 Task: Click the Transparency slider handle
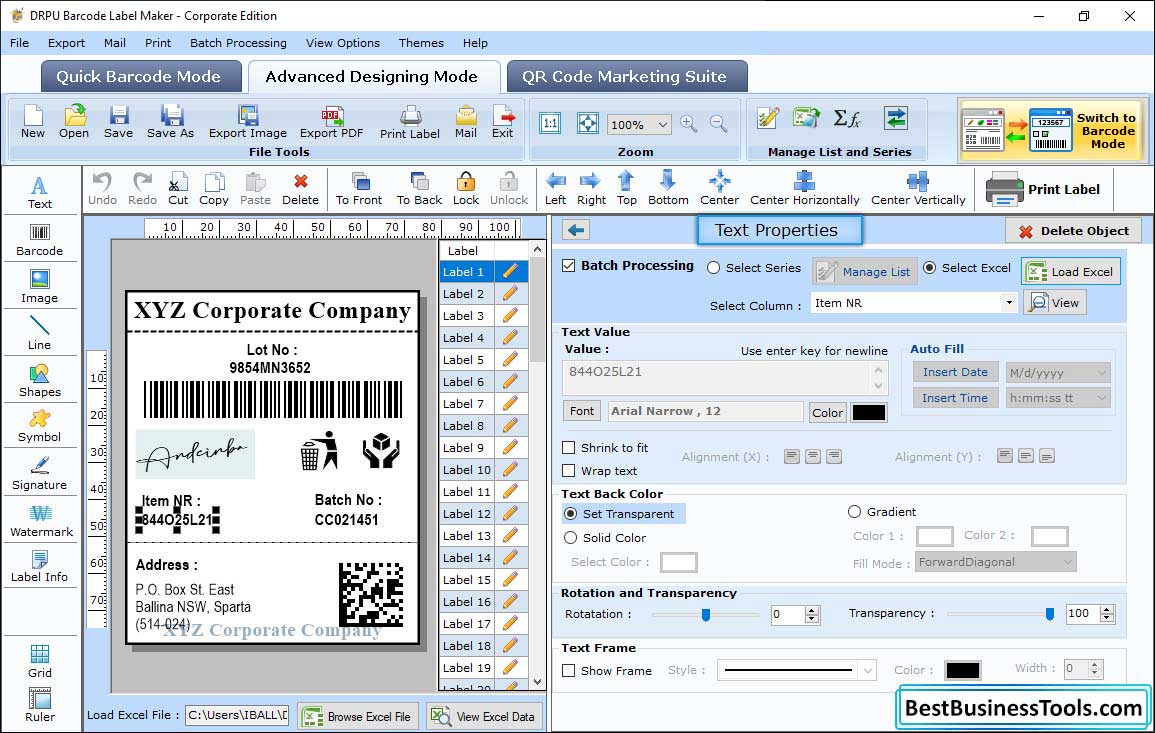pos(1050,614)
